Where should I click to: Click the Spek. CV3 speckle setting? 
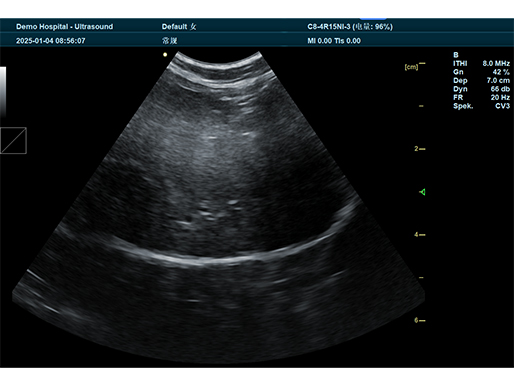[481, 106]
